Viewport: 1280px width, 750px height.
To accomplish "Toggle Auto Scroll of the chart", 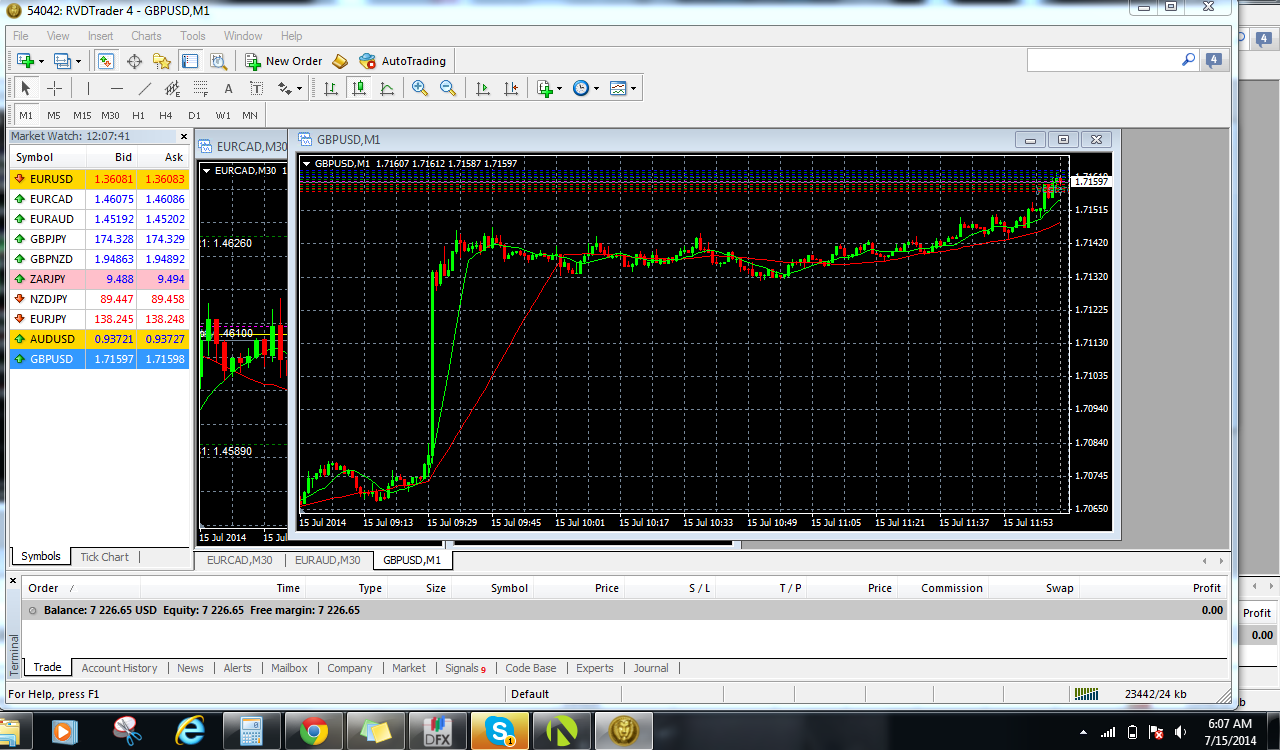I will point(483,88).
